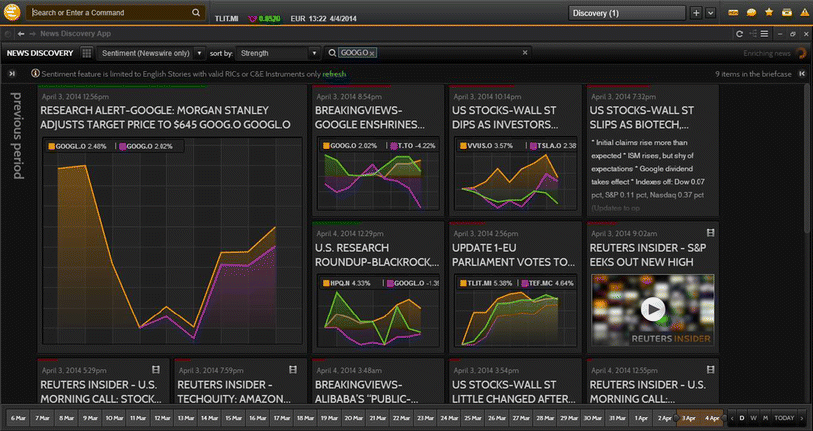Open the favorites star icon
The image size is (813, 431).
coord(769,12)
